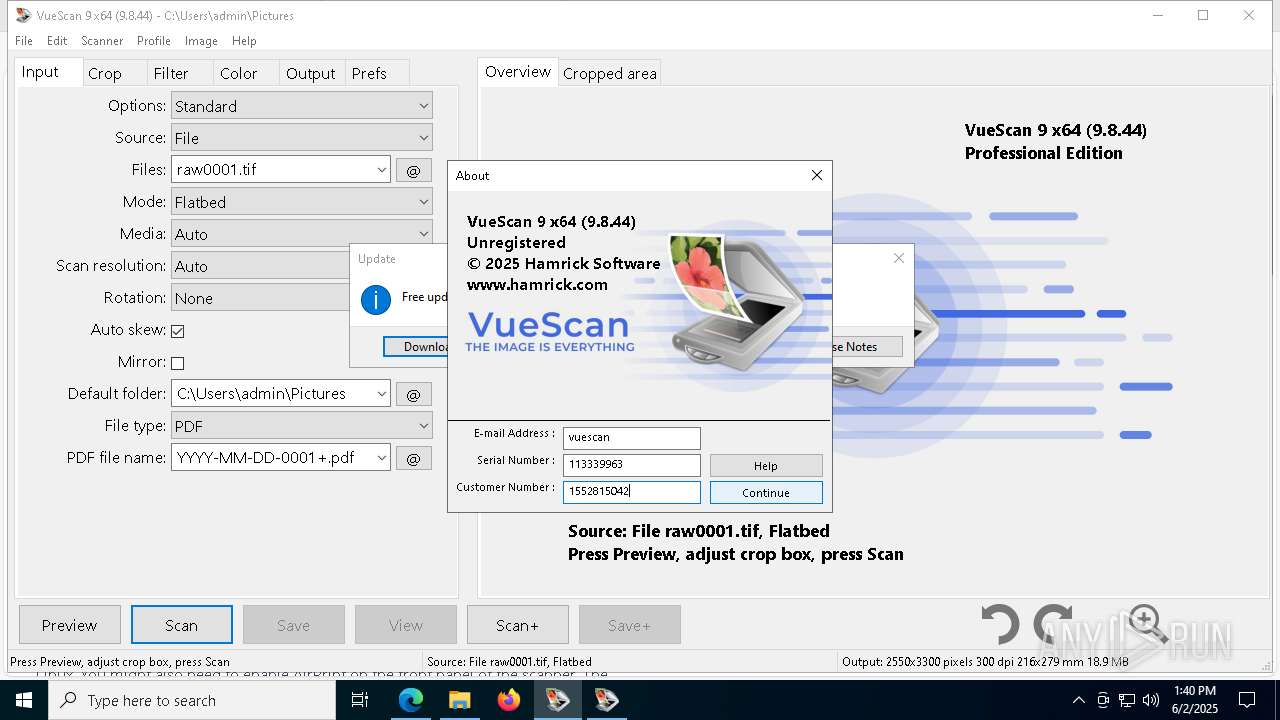1280x720 pixels.
Task: Click the Download button in Update dialog
Action: click(x=415, y=346)
